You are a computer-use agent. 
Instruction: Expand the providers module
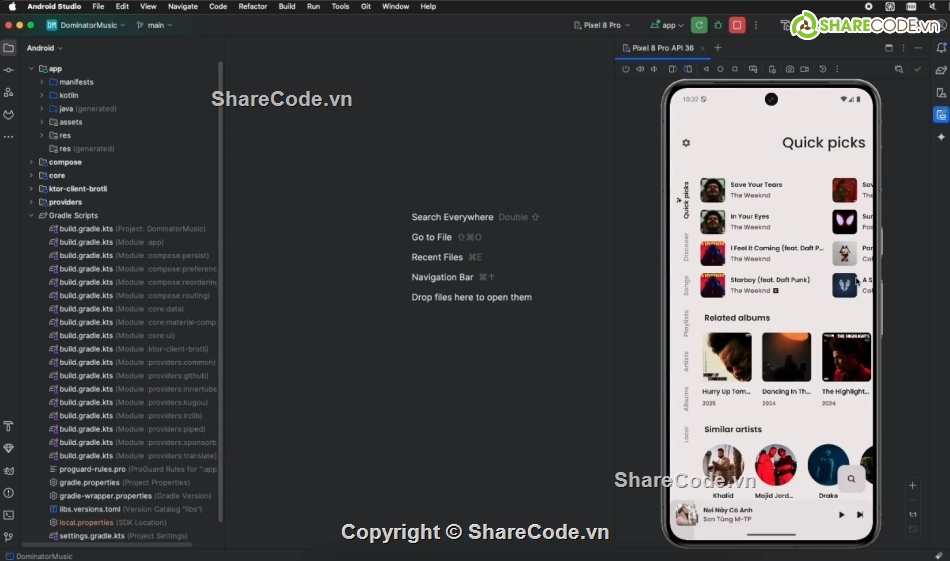(31, 202)
